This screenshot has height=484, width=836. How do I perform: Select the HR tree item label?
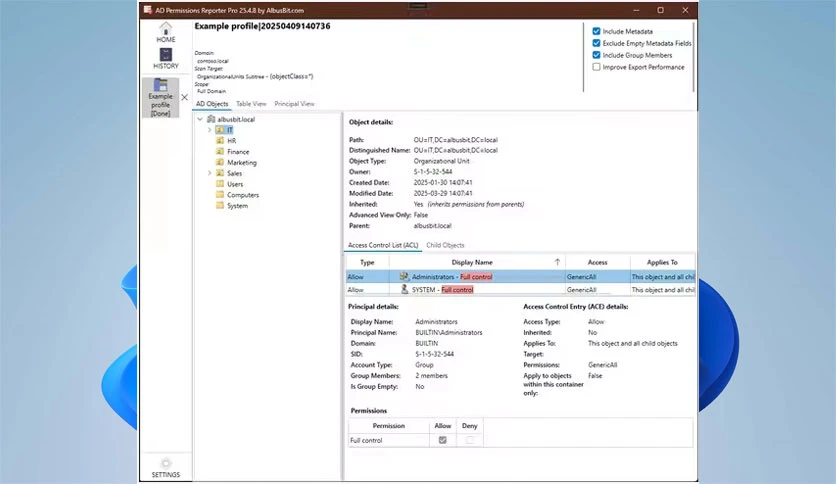click(x=231, y=141)
